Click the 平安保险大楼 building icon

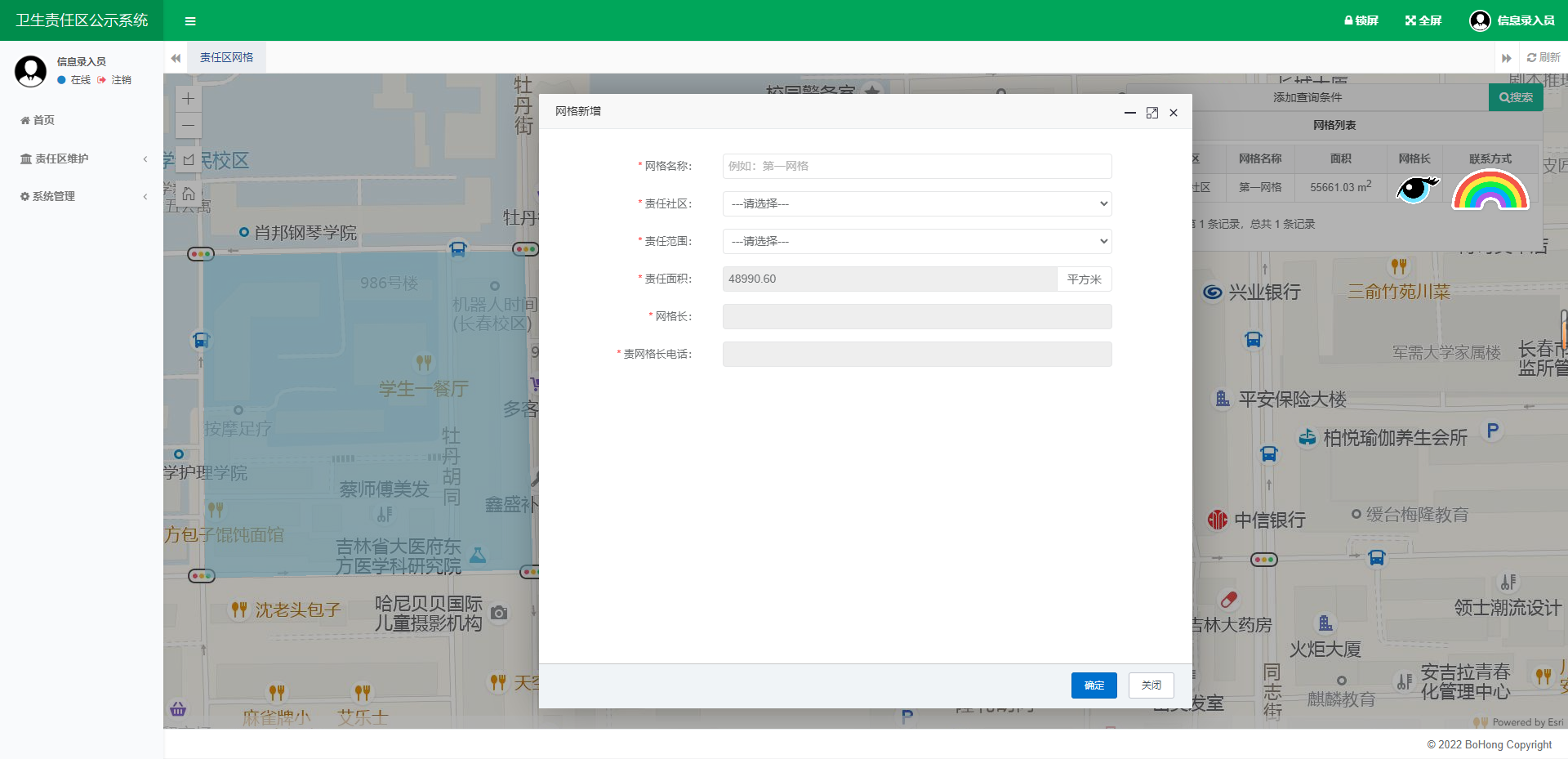tap(1223, 399)
